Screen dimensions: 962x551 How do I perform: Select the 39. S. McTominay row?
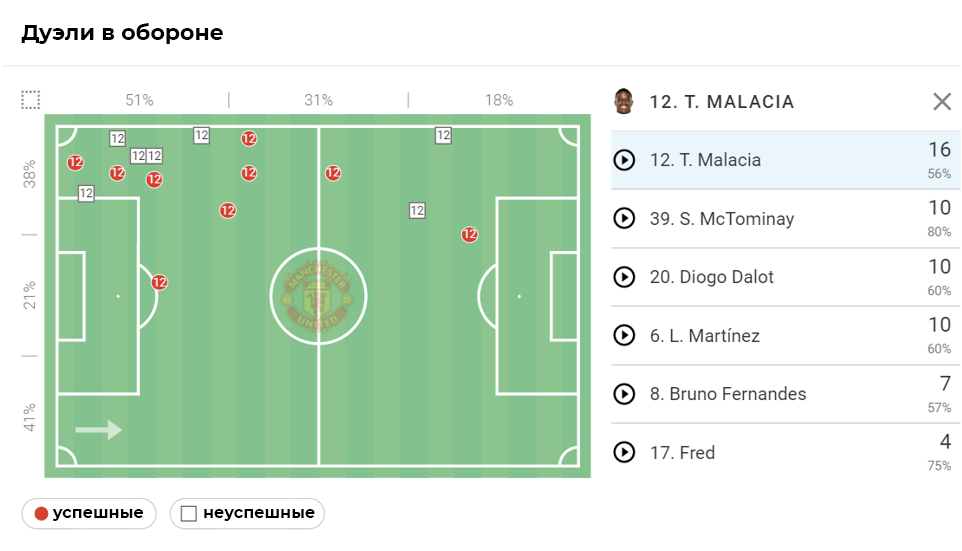(x=722, y=219)
